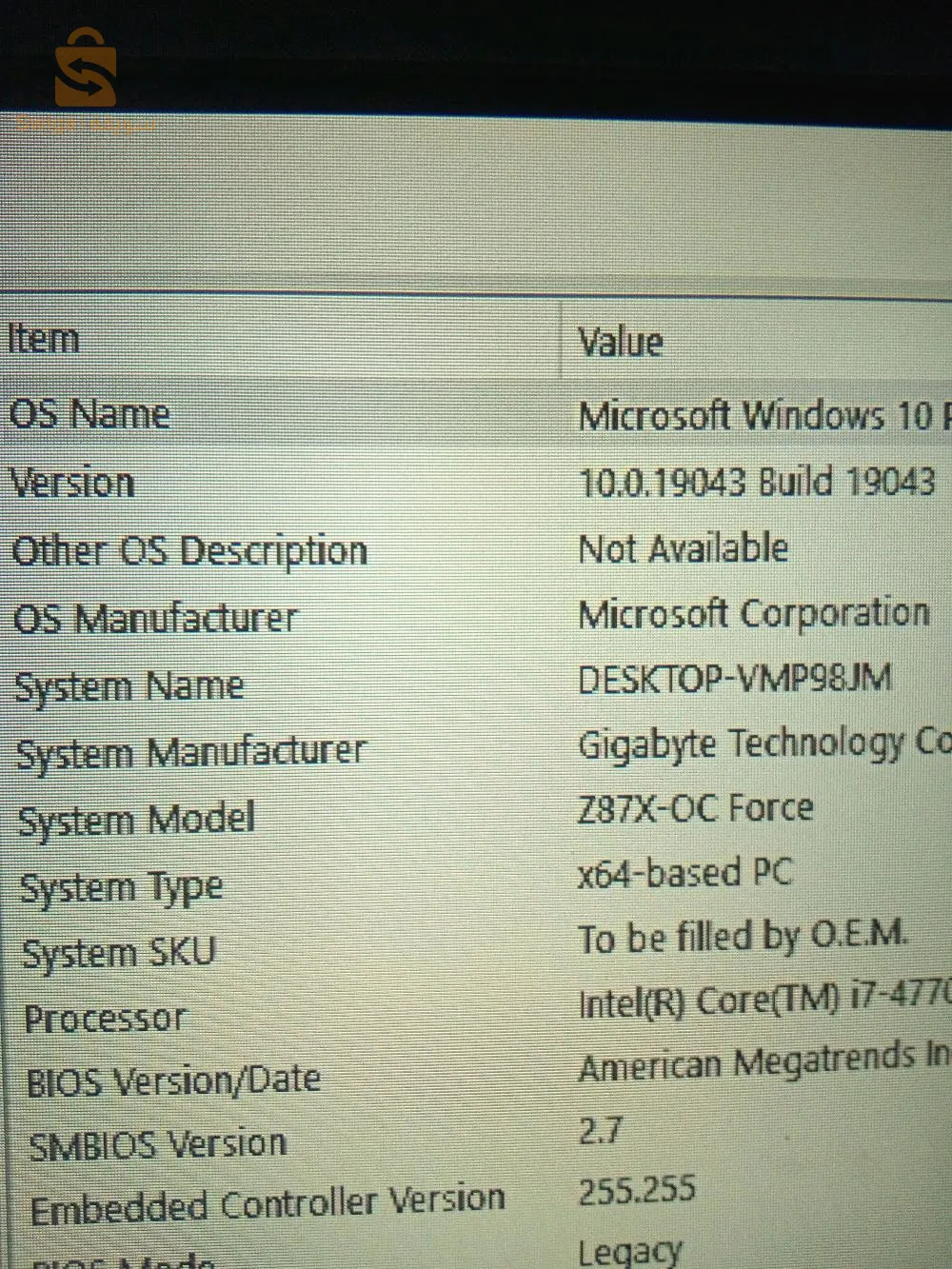This screenshot has width=952, height=1269.
Task: Select the x64-based PC value
Action: coord(684,873)
